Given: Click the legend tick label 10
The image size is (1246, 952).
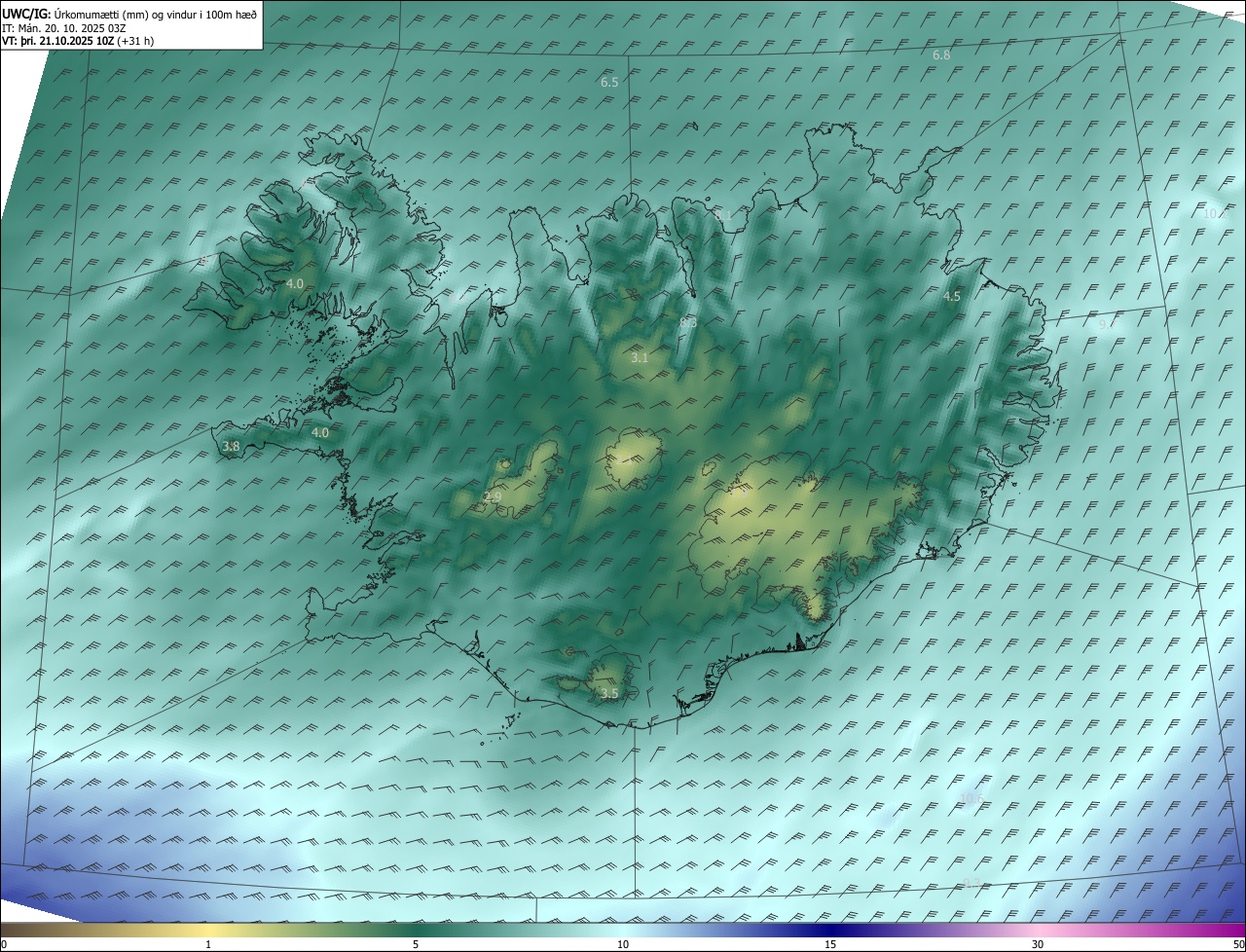Looking at the screenshot, I should (623, 944).
